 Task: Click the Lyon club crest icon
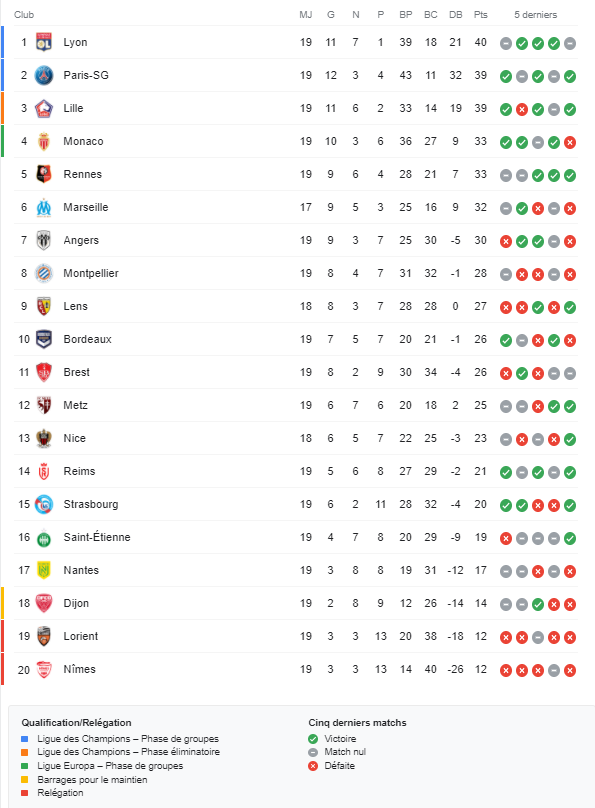click(44, 42)
